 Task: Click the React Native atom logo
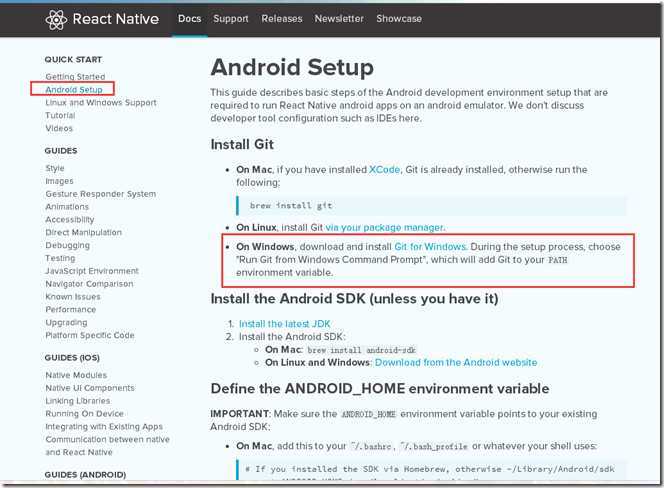56,19
